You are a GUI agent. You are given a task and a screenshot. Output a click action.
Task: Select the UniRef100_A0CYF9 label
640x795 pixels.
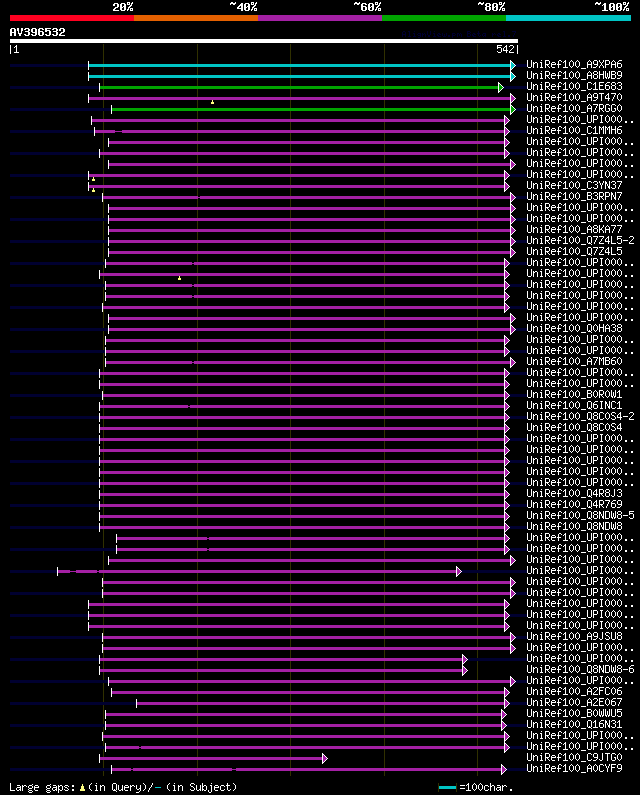coord(574,769)
